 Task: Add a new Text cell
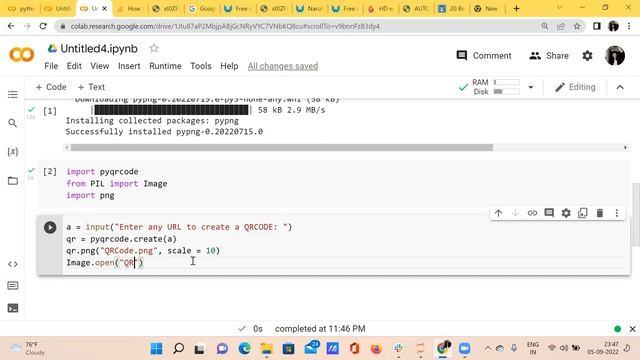click(x=91, y=87)
